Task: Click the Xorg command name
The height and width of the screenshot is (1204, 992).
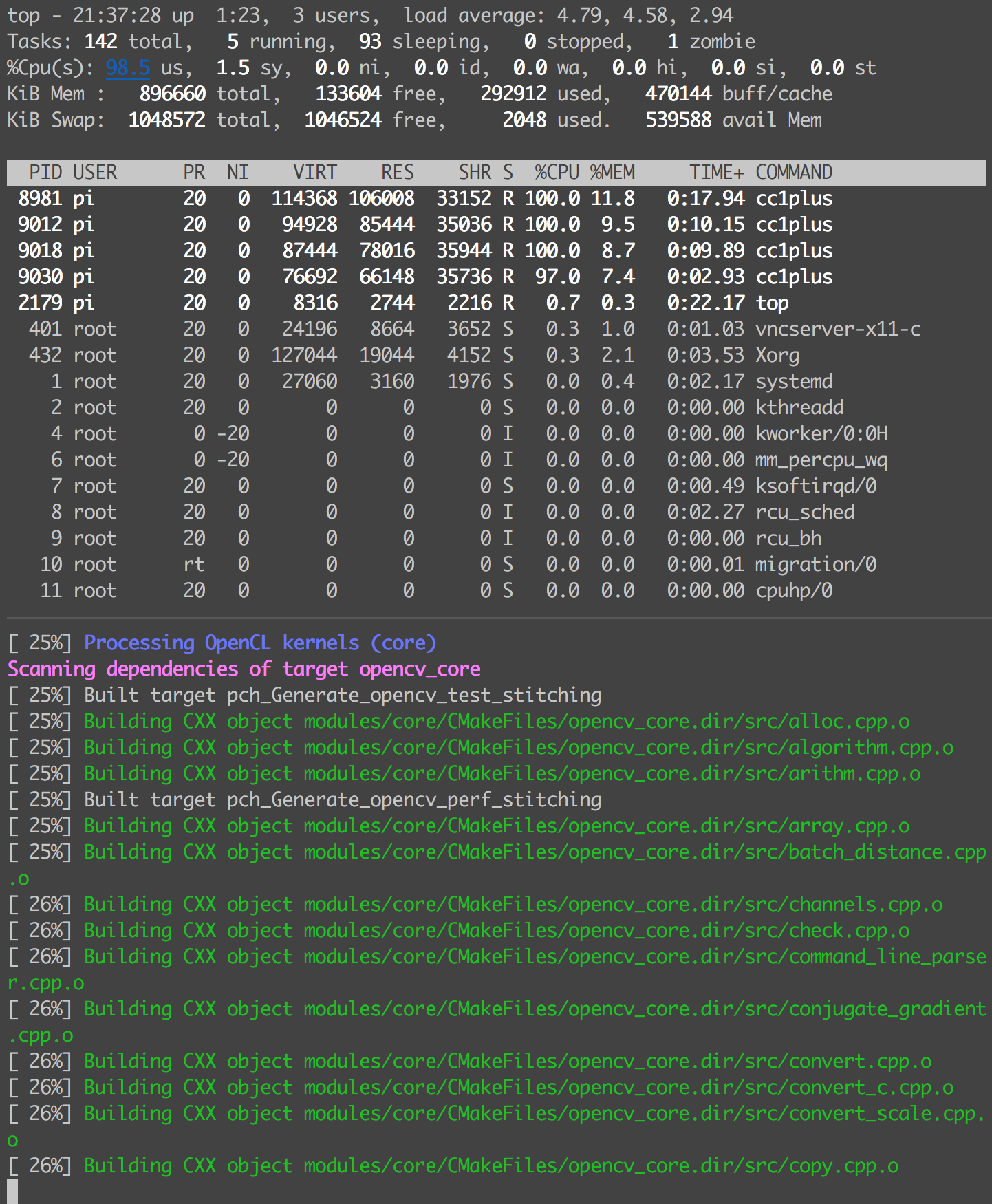Action: [777, 355]
